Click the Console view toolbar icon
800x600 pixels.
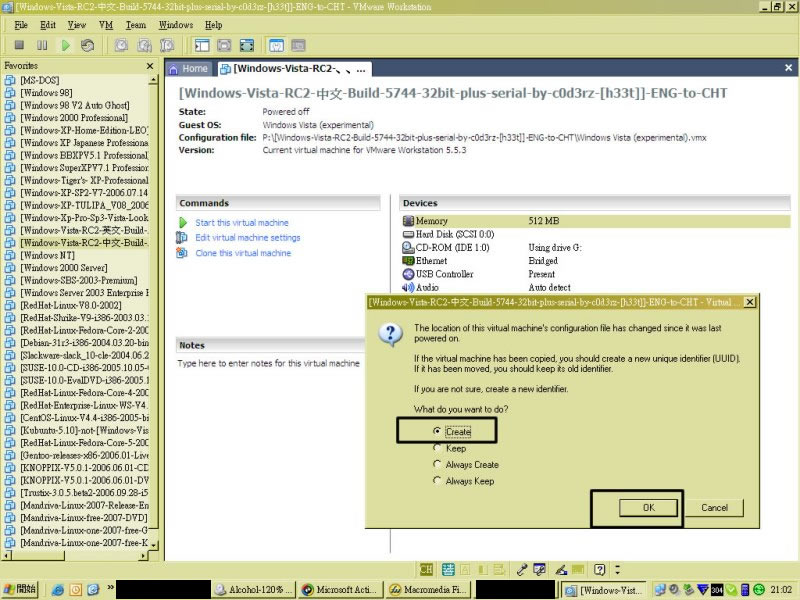(x=298, y=45)
